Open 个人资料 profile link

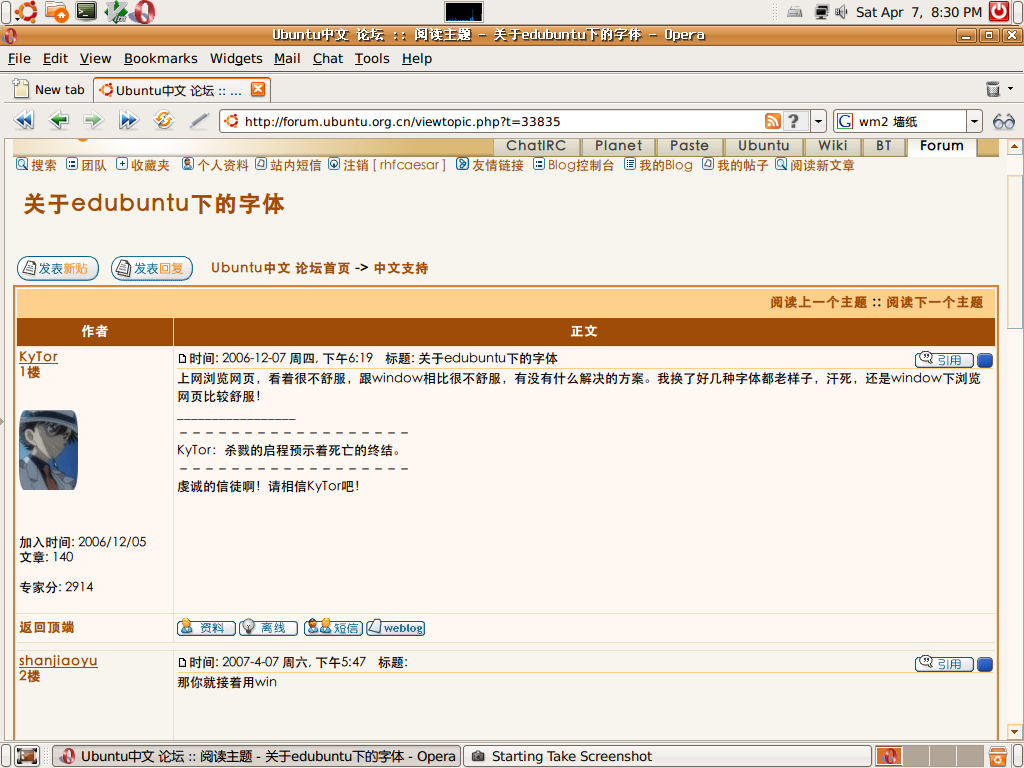(215, 165)
